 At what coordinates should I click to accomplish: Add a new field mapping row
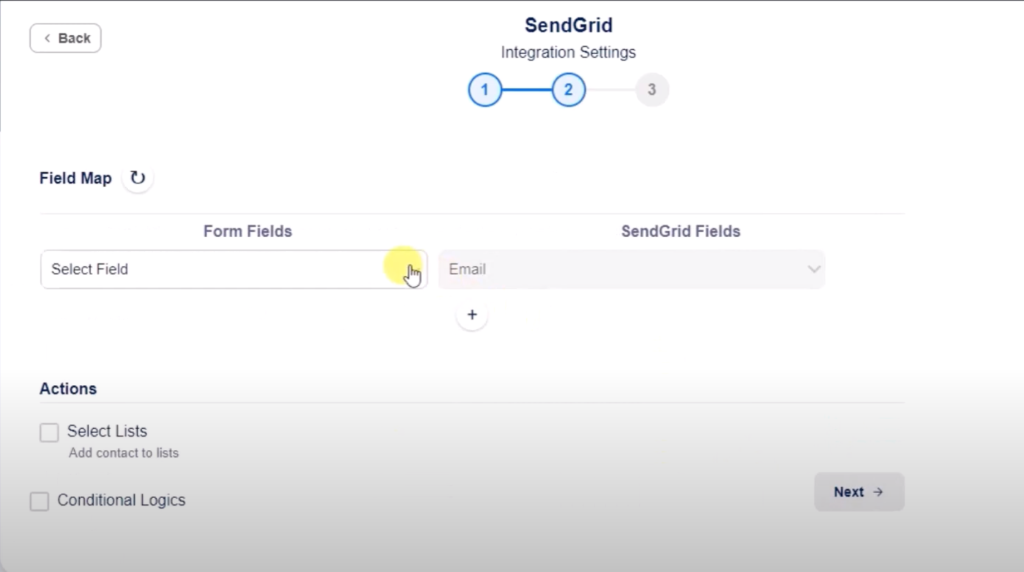[472, 315]
